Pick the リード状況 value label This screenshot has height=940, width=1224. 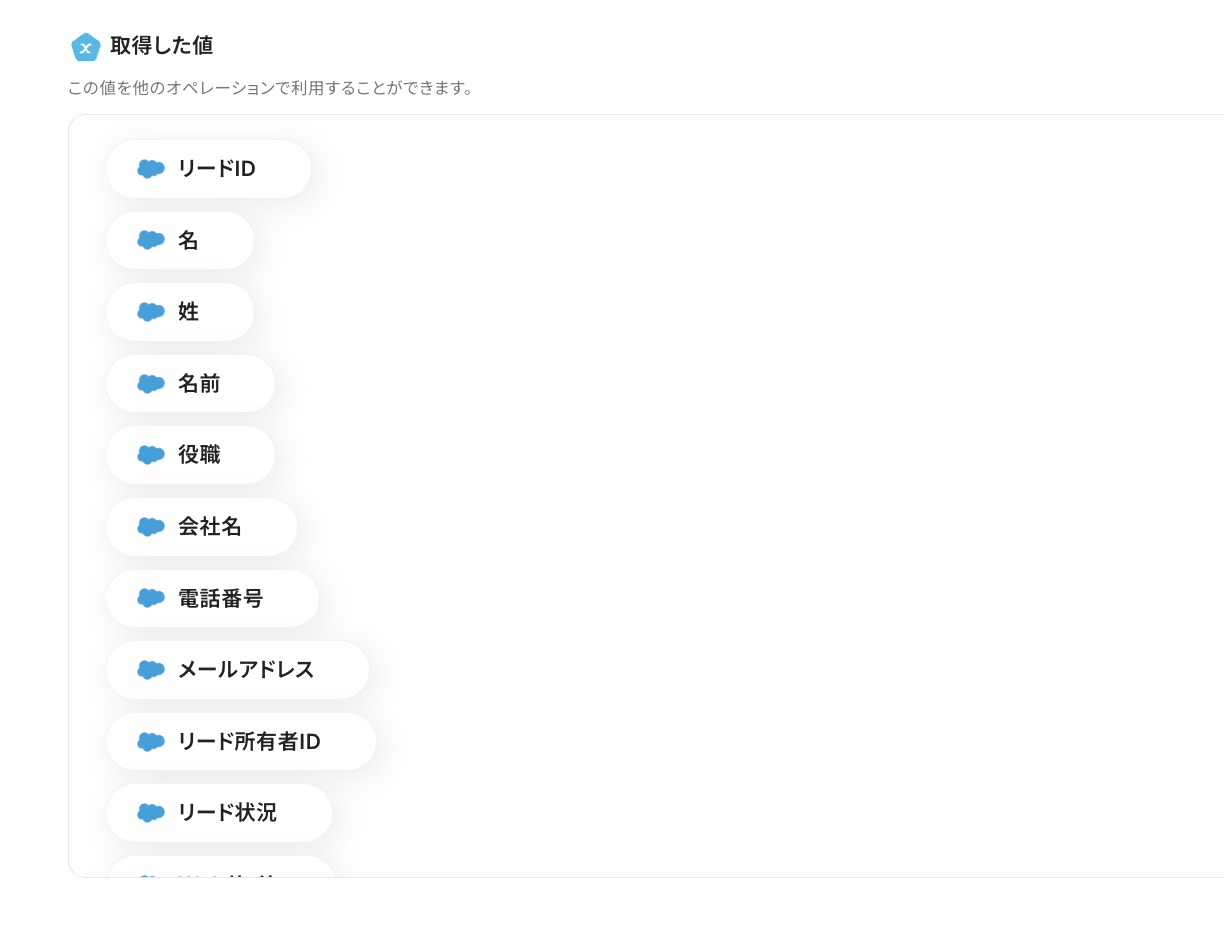[227, 813]
